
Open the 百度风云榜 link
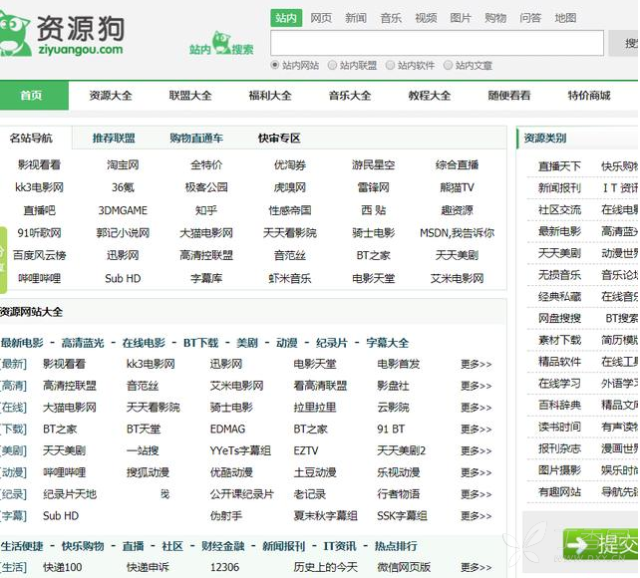coord(40,255)
